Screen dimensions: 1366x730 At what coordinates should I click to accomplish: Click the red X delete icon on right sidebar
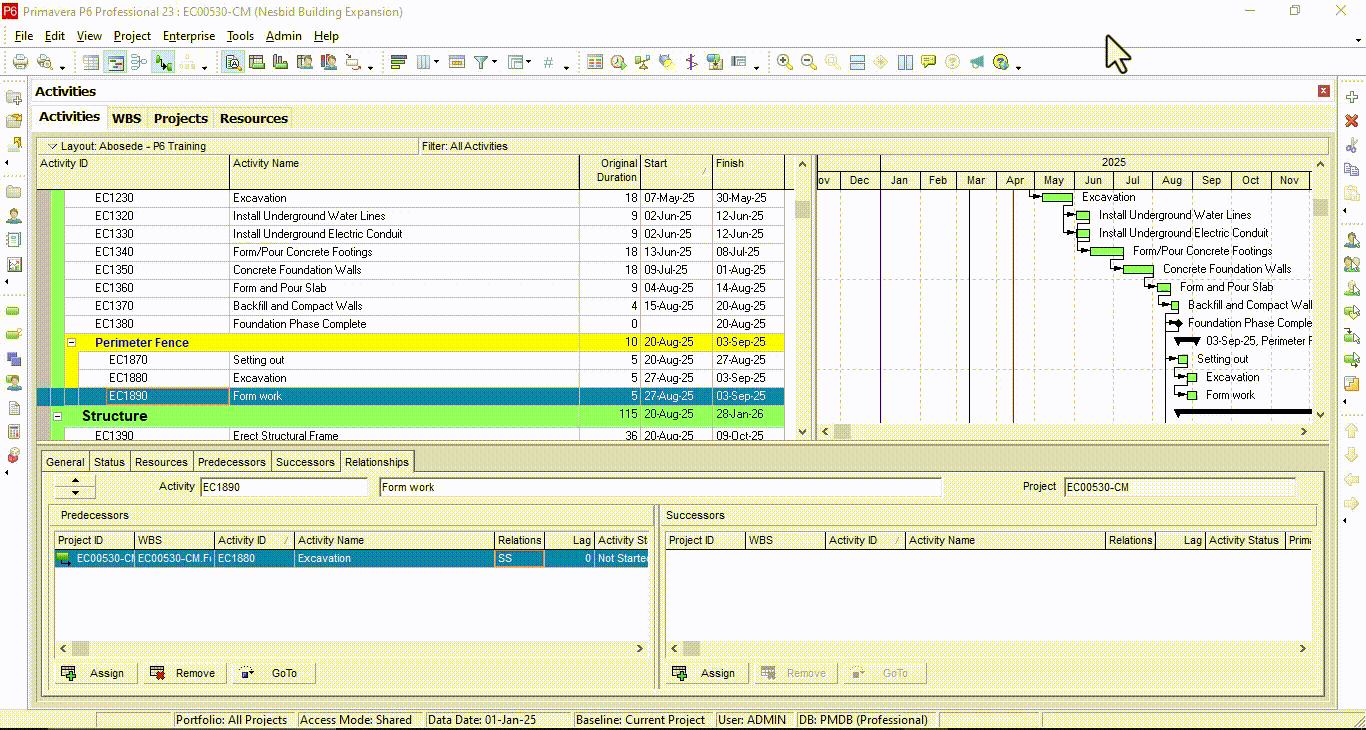click(x=1352, y=121)
